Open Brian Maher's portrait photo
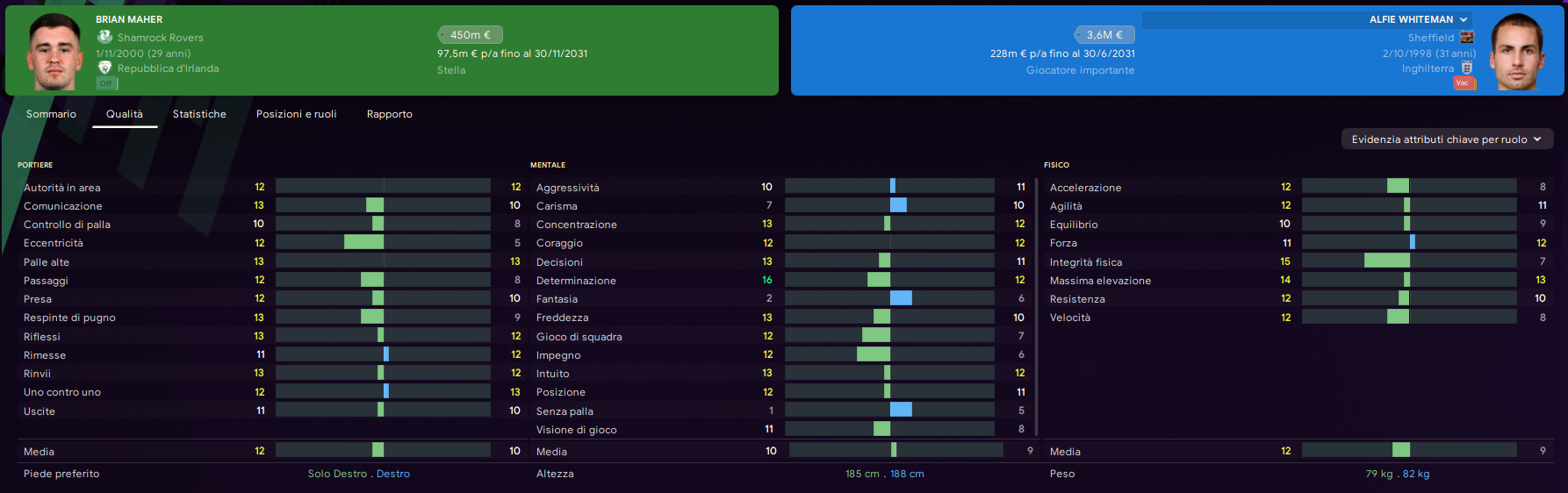 tap(54, 52)
